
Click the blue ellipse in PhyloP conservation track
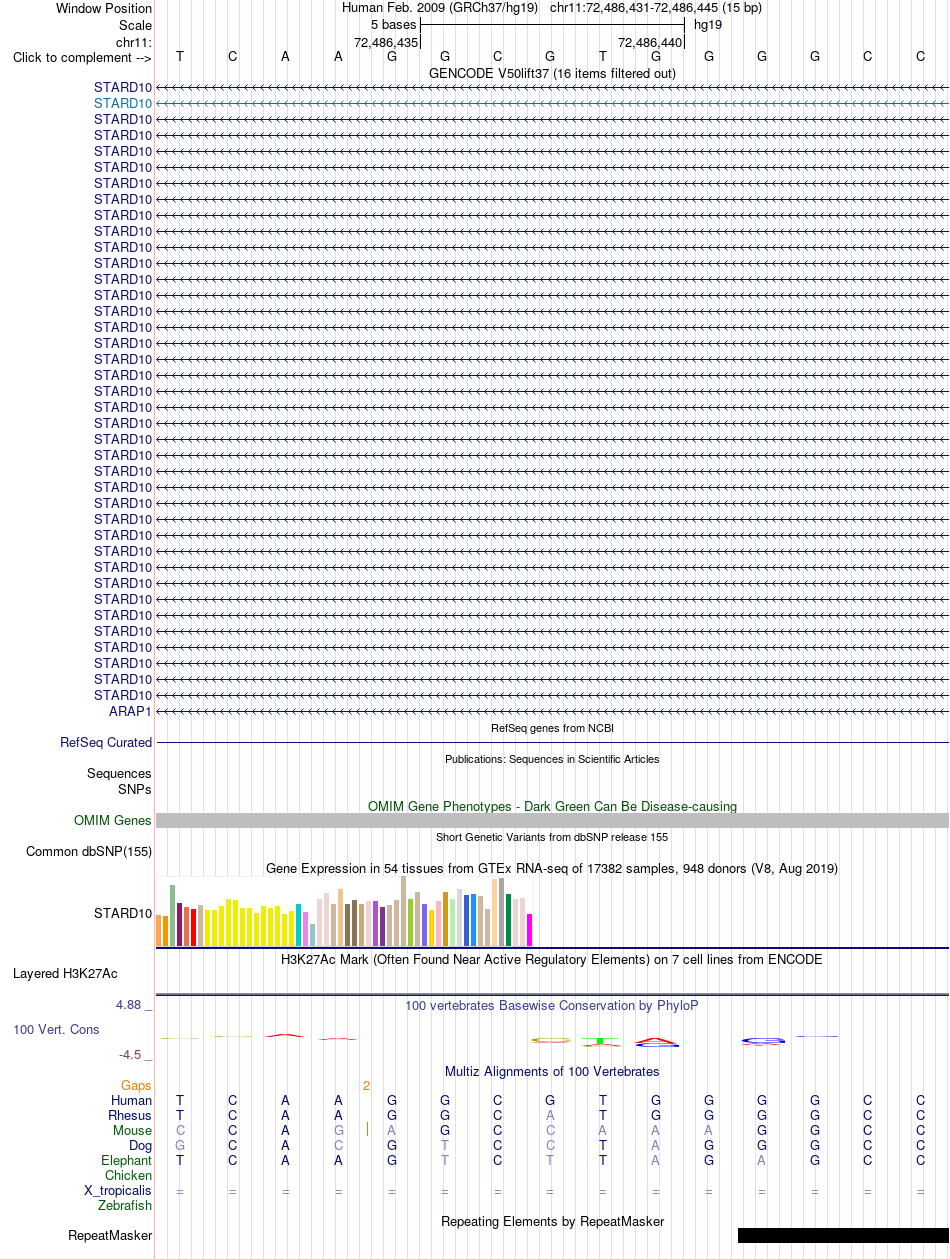[x=763, y=1041]
